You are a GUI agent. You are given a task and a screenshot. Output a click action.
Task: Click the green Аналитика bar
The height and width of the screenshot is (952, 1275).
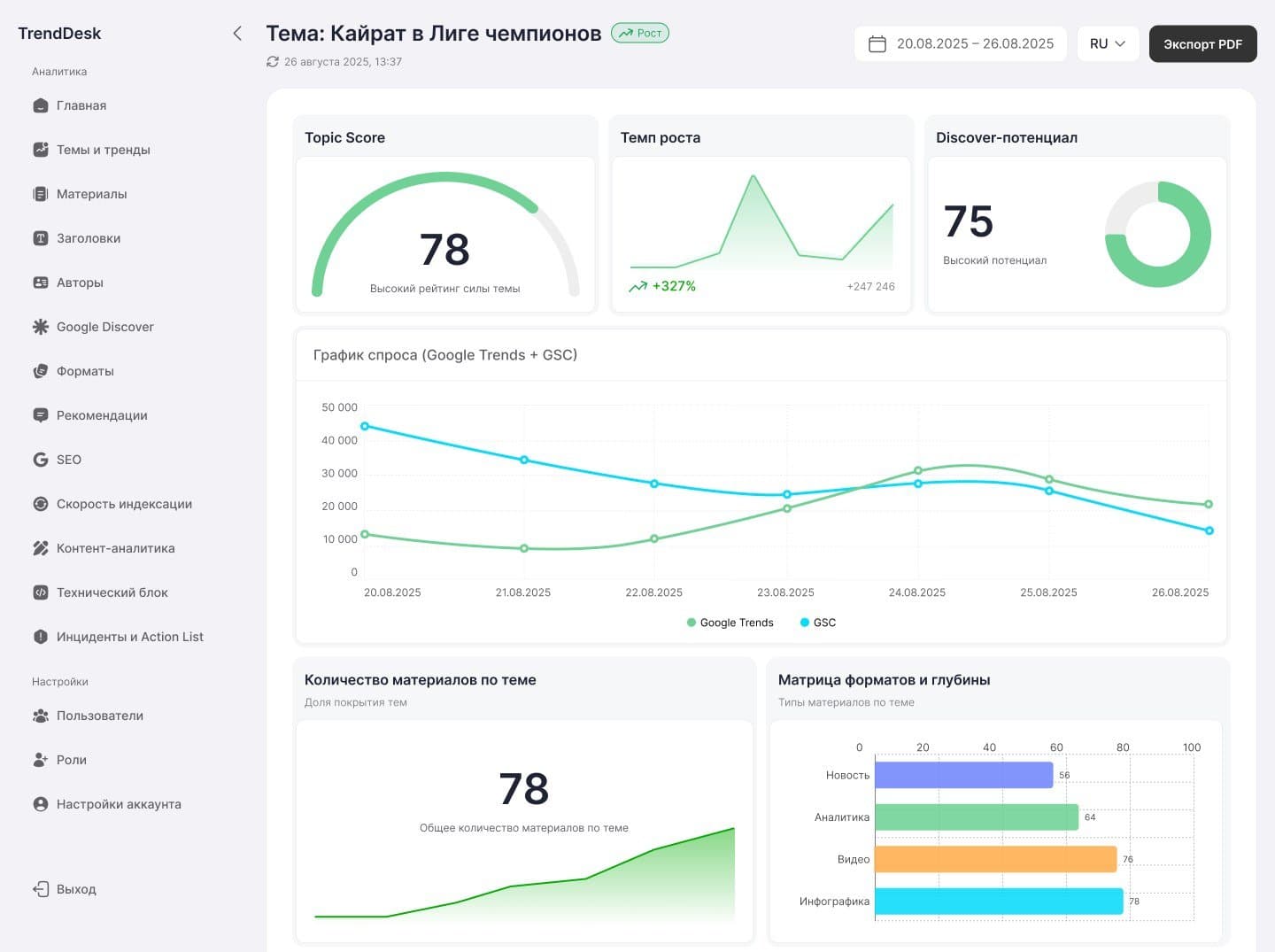(x=977, y=817)
